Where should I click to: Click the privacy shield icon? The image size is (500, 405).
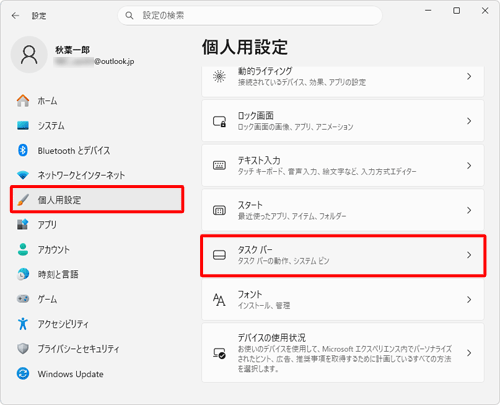coord(23,349)
